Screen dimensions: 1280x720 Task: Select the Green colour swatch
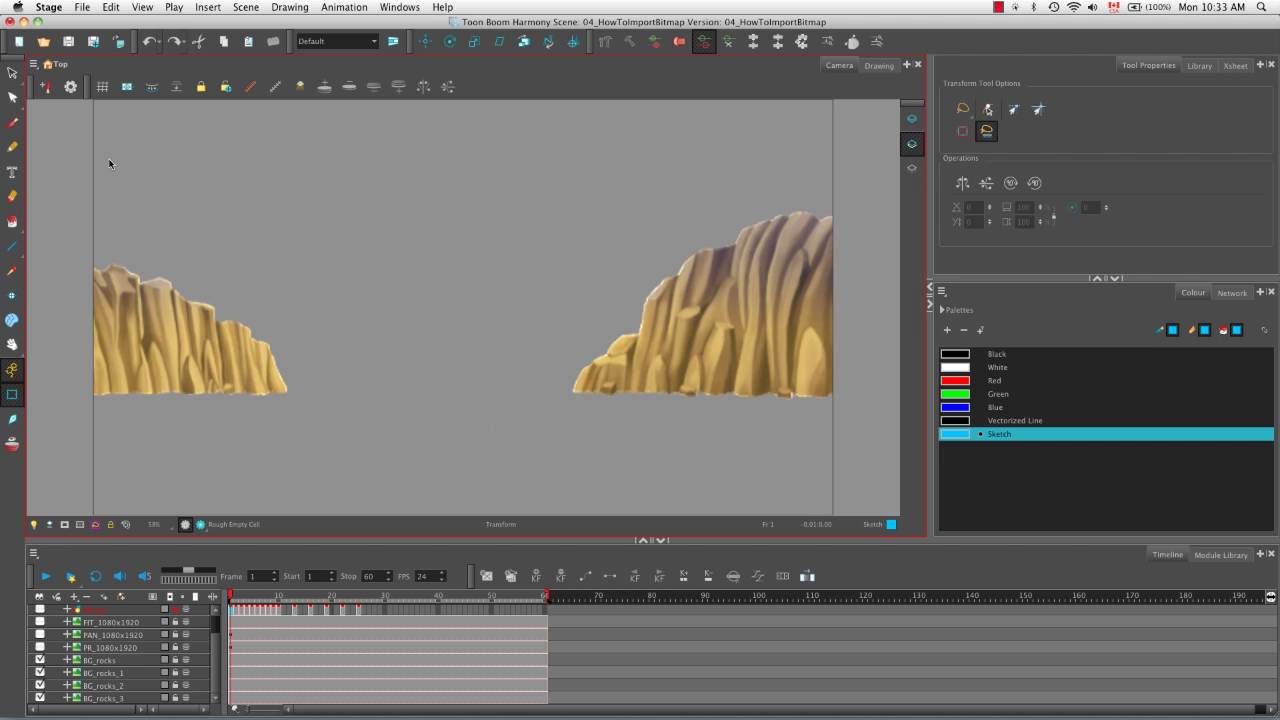tap(955, 394)
